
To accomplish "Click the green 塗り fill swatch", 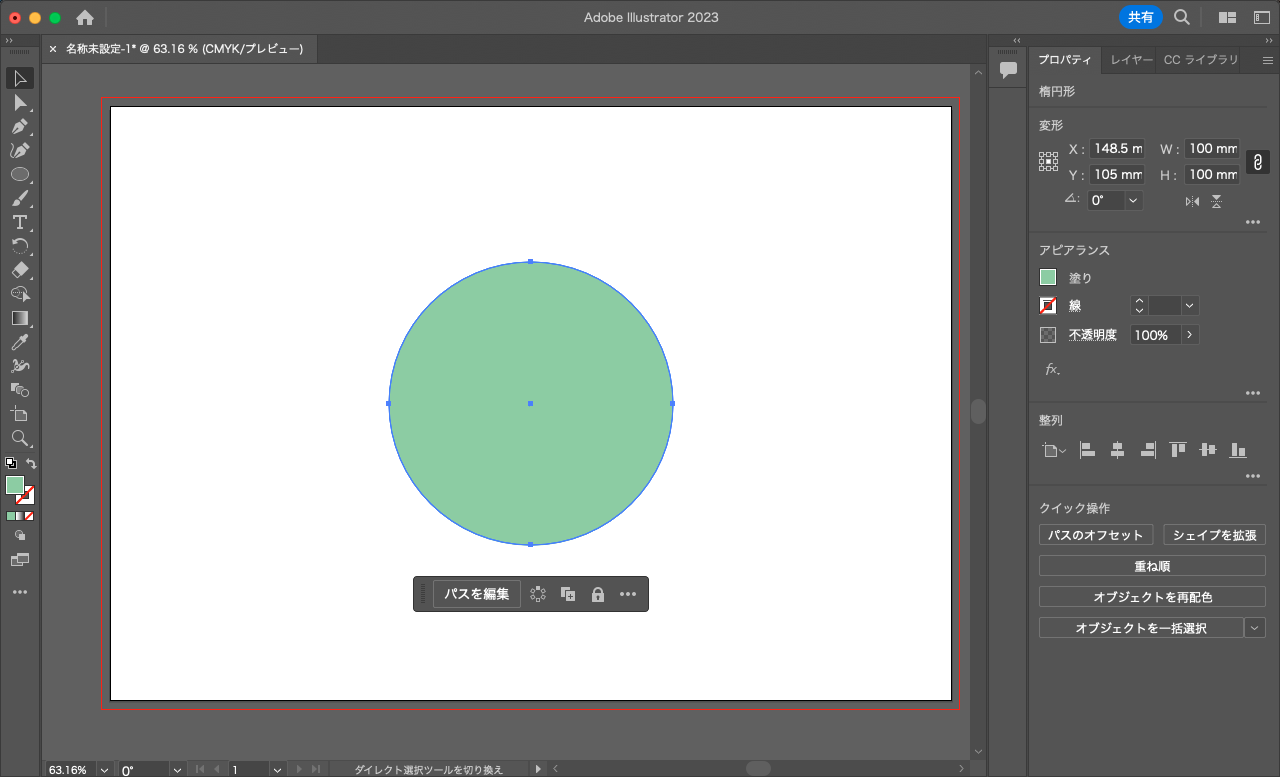I will pos(1048,278).
